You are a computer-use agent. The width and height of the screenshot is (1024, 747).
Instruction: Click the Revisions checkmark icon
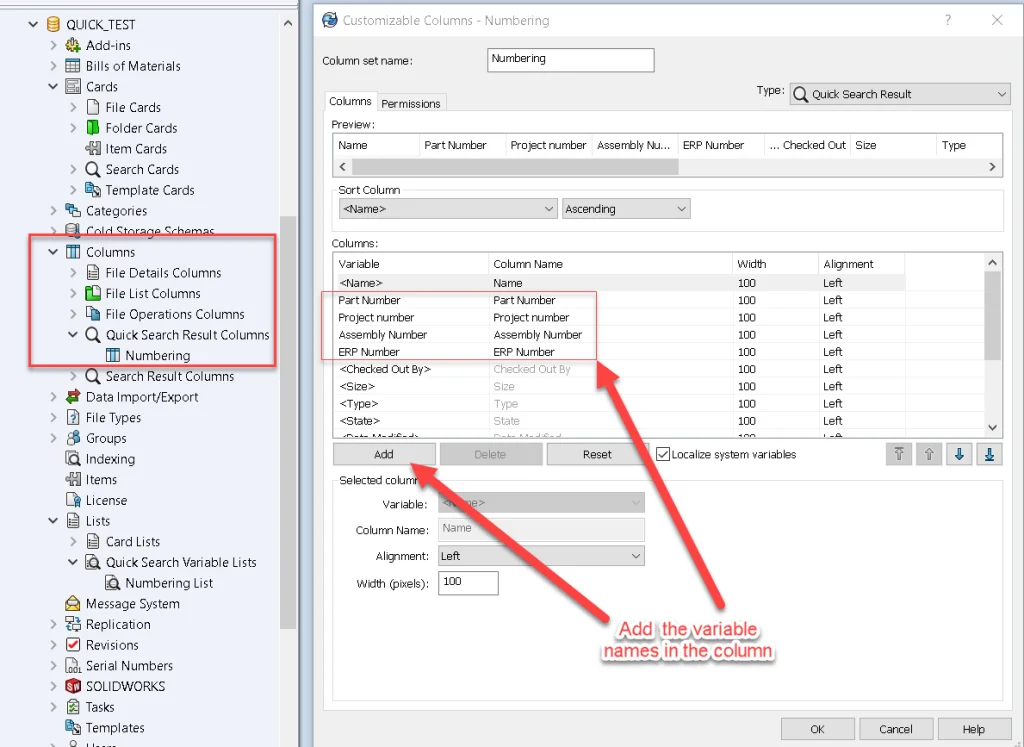coord(73,645)
